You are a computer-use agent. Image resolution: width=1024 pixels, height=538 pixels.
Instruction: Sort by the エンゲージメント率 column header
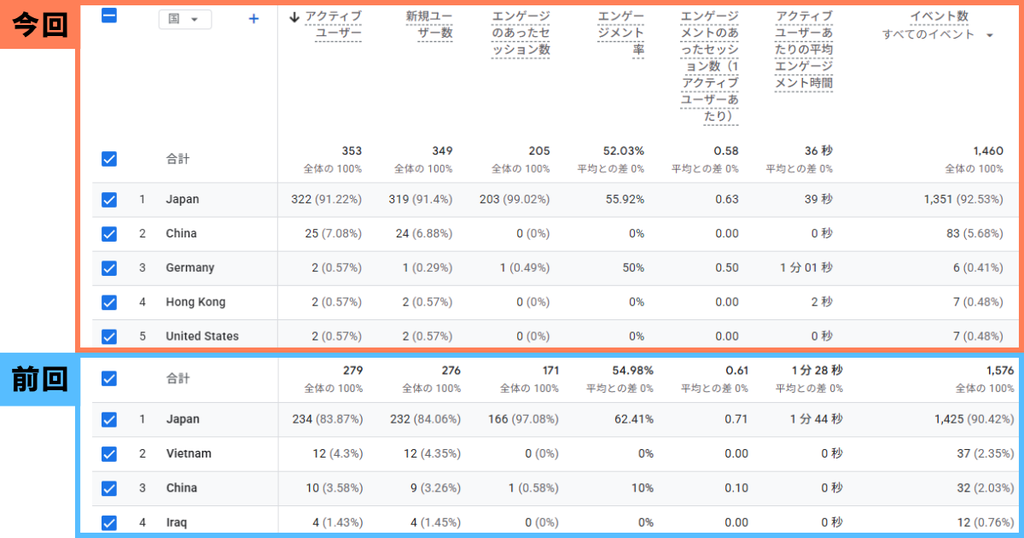621,33
